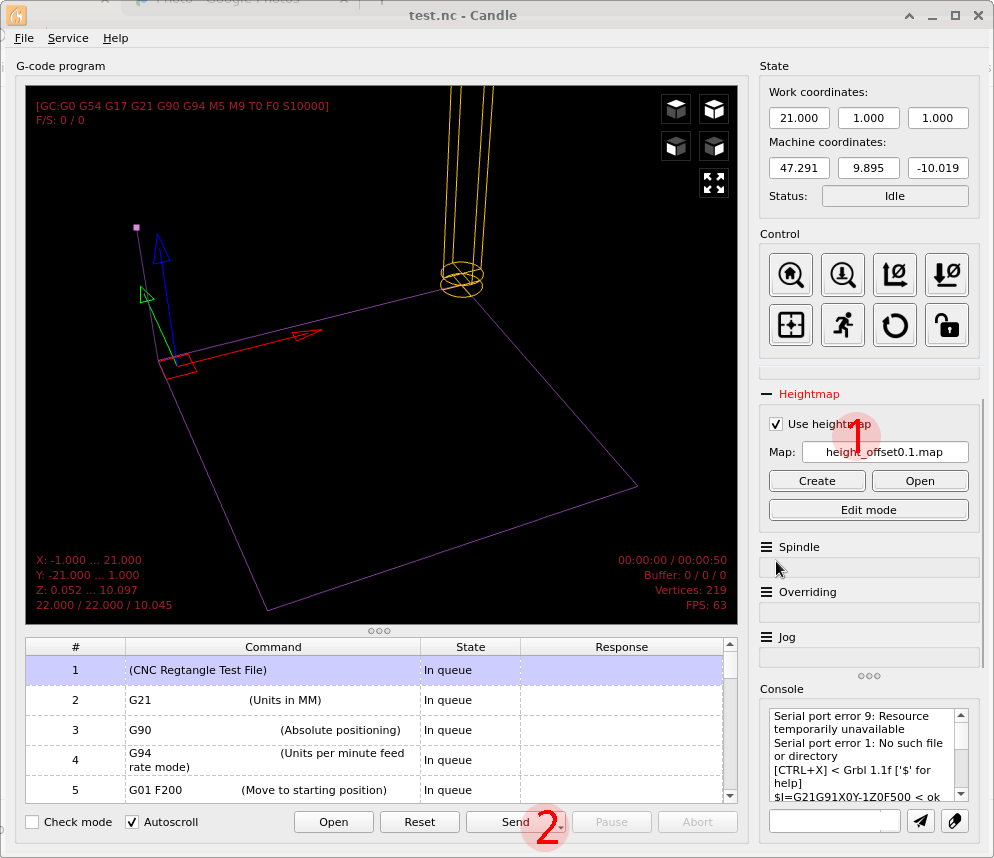Click the restore origin crosshair icon
The width and height of the screenshot is (994, 858).
[791, 325]
